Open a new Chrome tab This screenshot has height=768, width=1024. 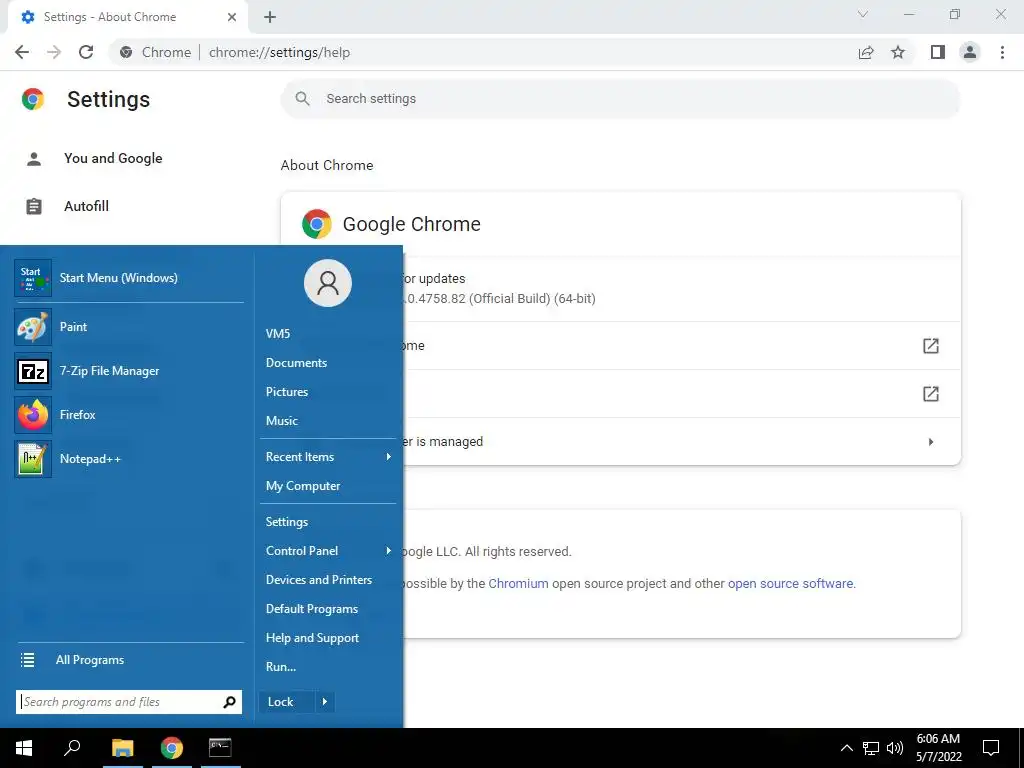[x=270, y=17]
